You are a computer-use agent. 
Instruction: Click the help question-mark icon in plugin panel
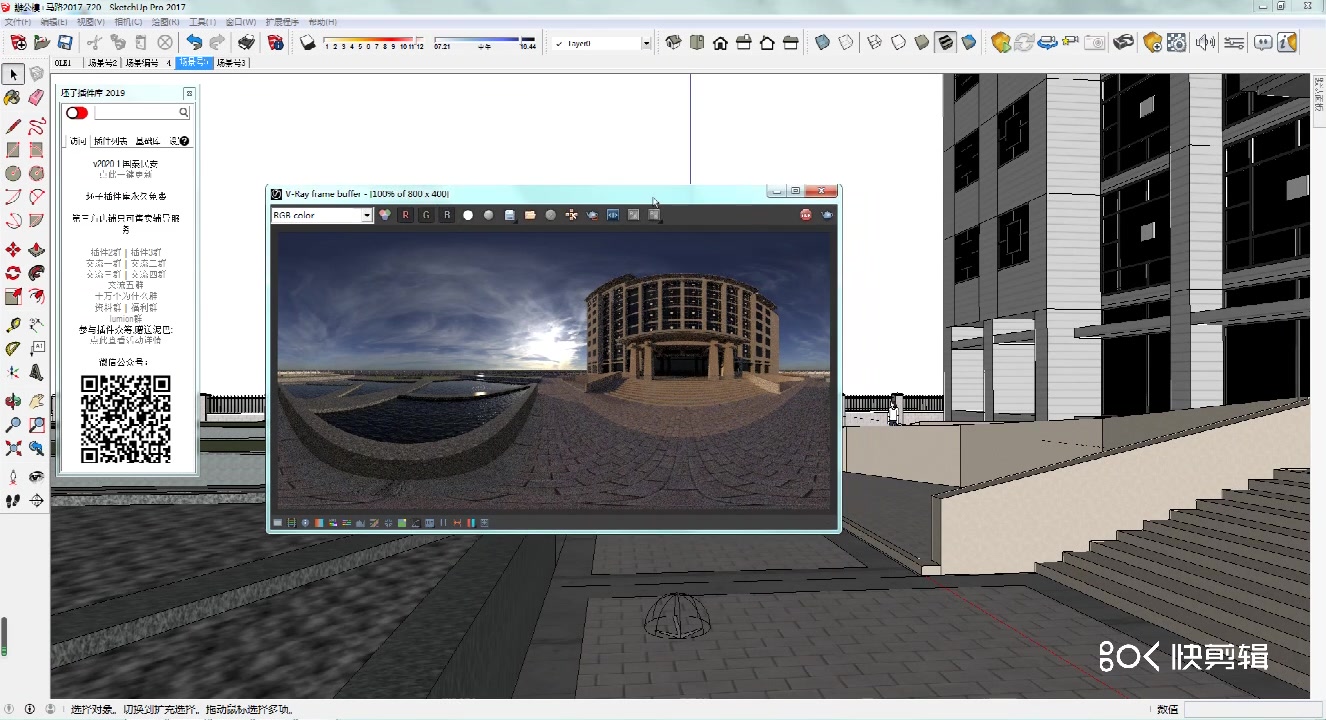[185, 141]
